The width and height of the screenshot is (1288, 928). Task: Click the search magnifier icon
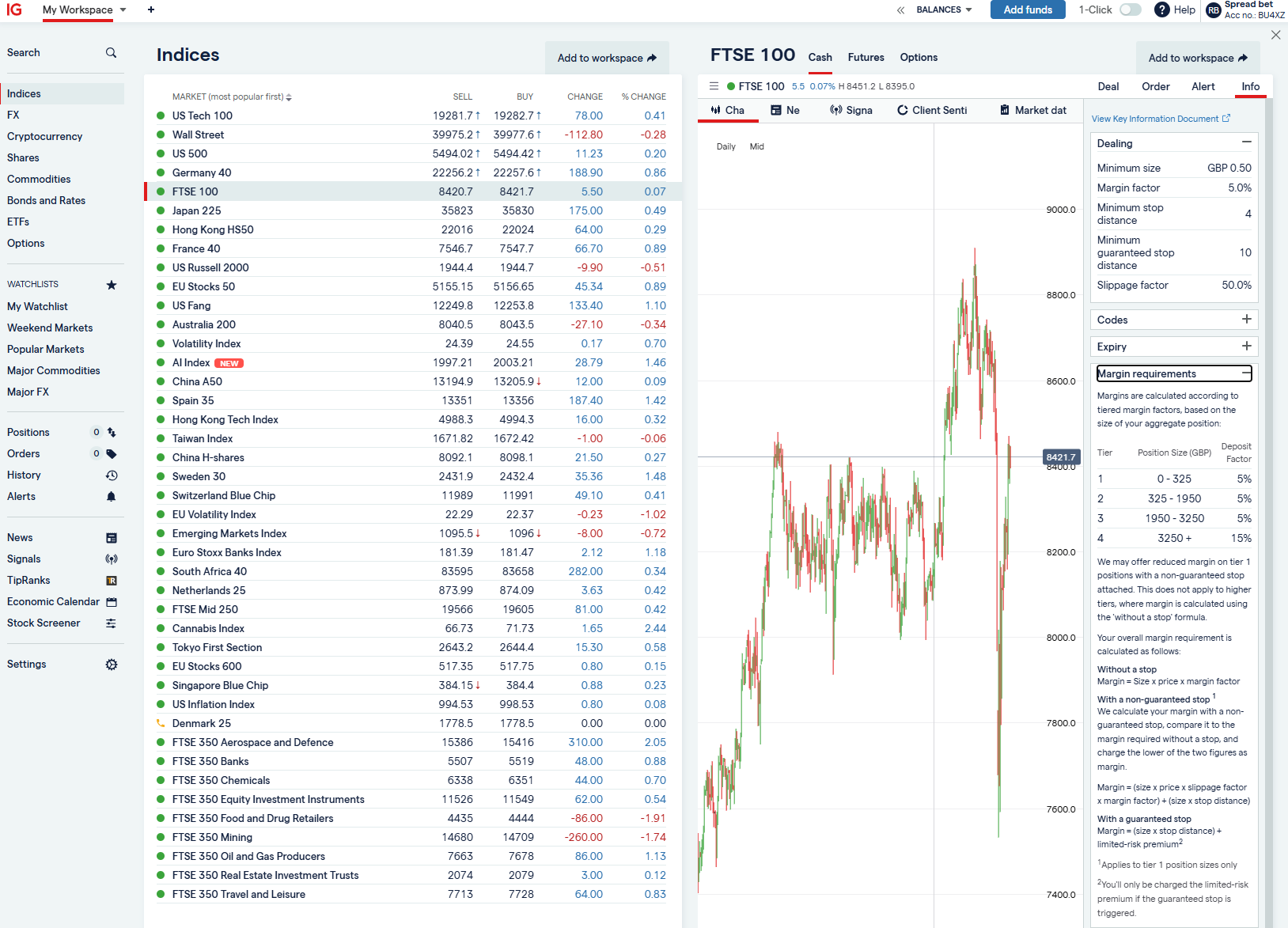(111, 53)
